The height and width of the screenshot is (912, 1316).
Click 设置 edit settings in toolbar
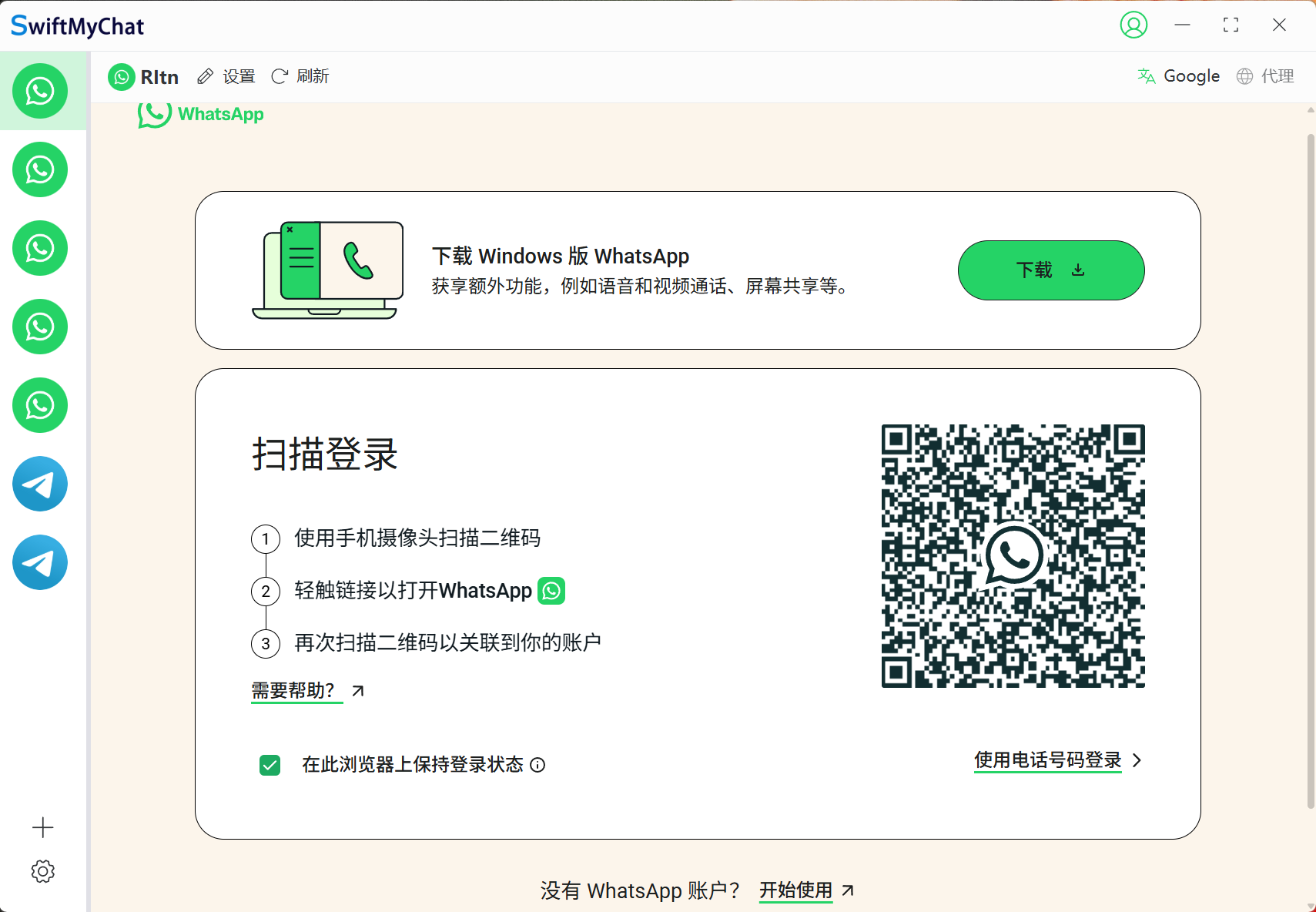pyautogui.click(x=226, y=76)
